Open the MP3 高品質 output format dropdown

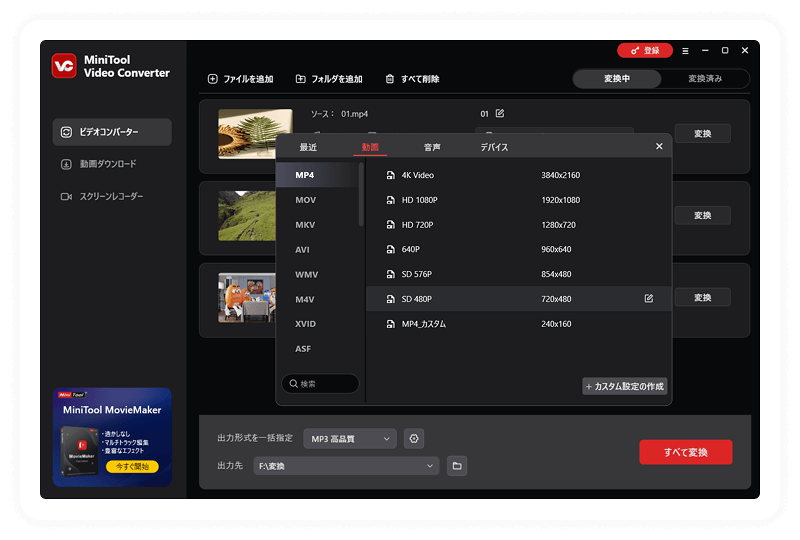click(x=349, y=439)
